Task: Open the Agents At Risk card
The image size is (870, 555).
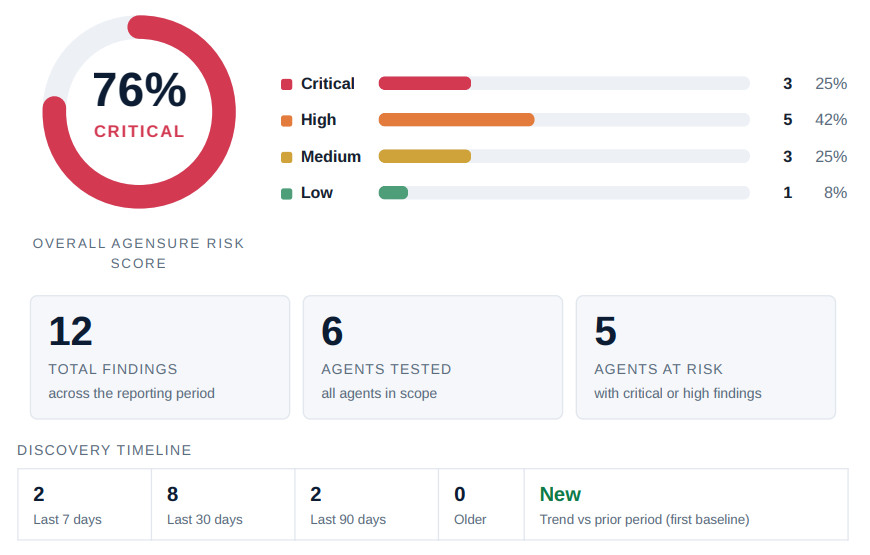Action: point(706,357)
